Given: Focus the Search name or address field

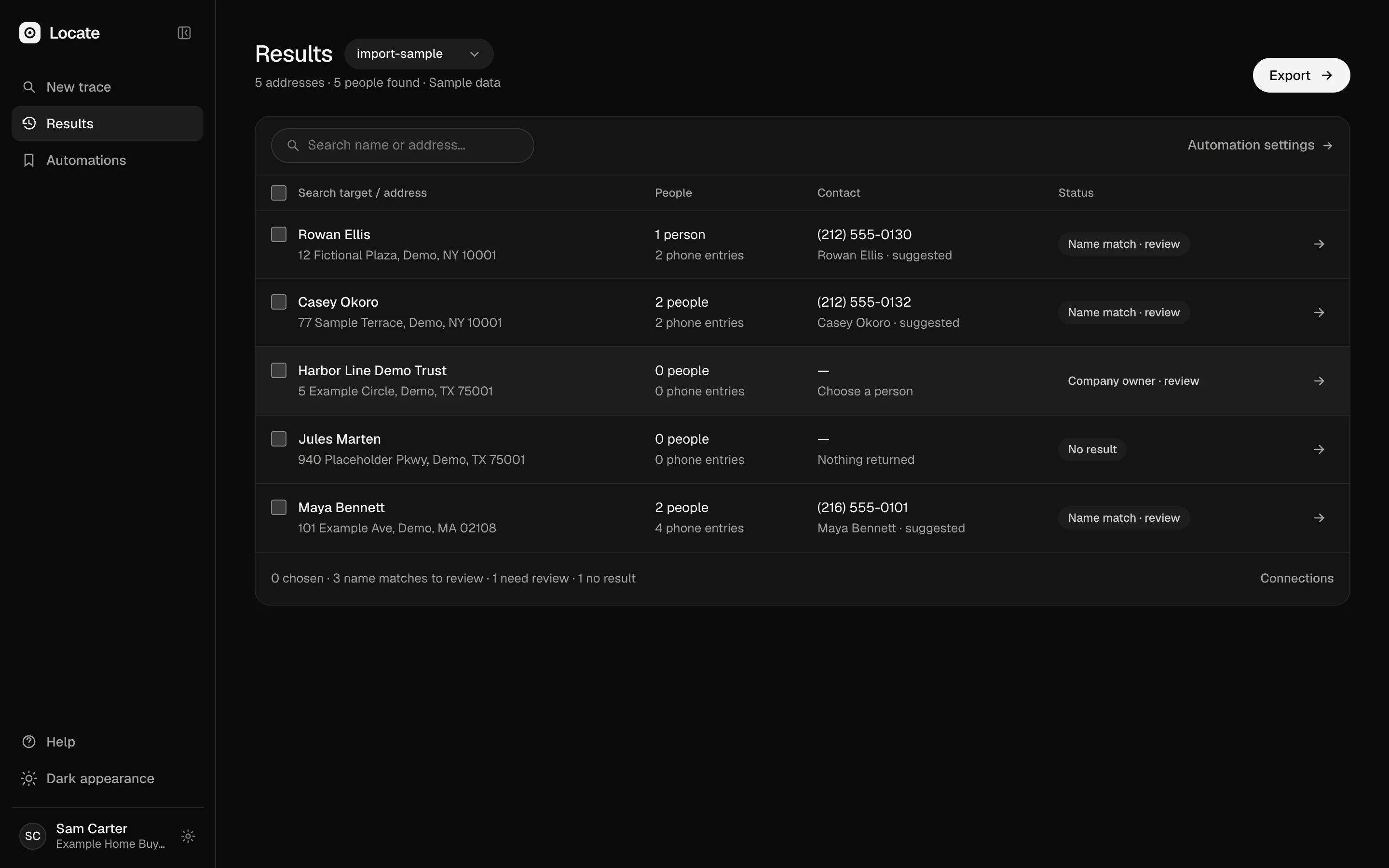Looking at the screenshot, I should click(x=402, y=145).
